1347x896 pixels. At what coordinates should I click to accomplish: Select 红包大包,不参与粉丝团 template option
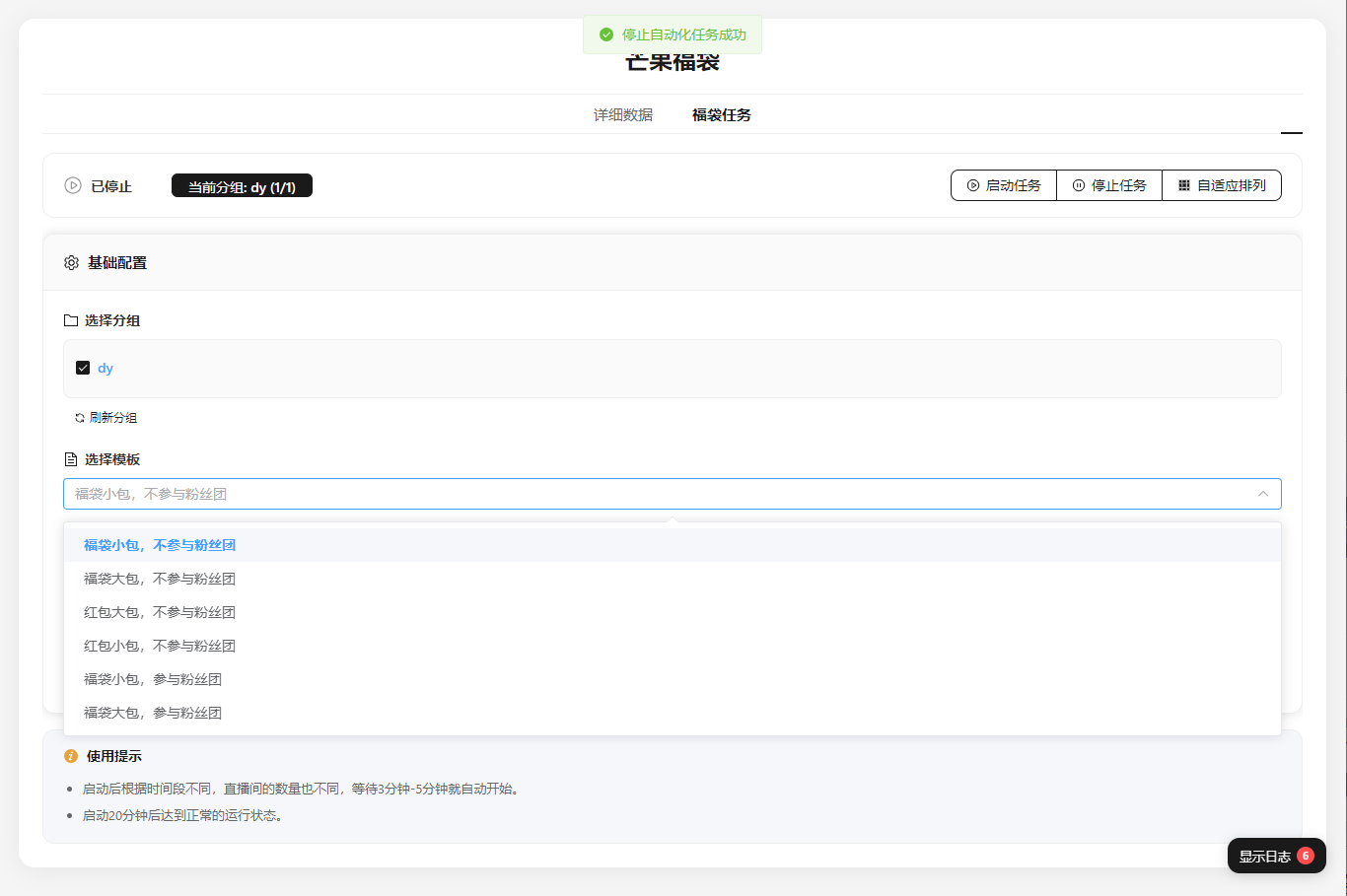[x=160, y=612]
